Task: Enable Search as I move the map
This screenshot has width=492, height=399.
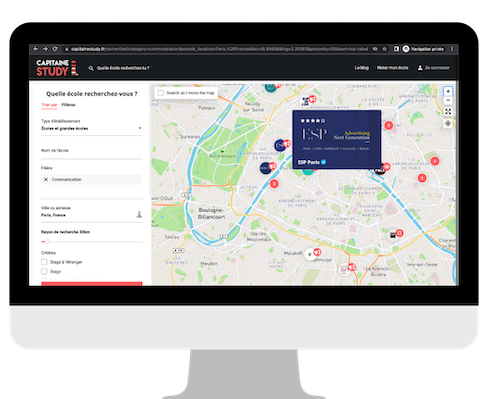Action: coord(161,93)
